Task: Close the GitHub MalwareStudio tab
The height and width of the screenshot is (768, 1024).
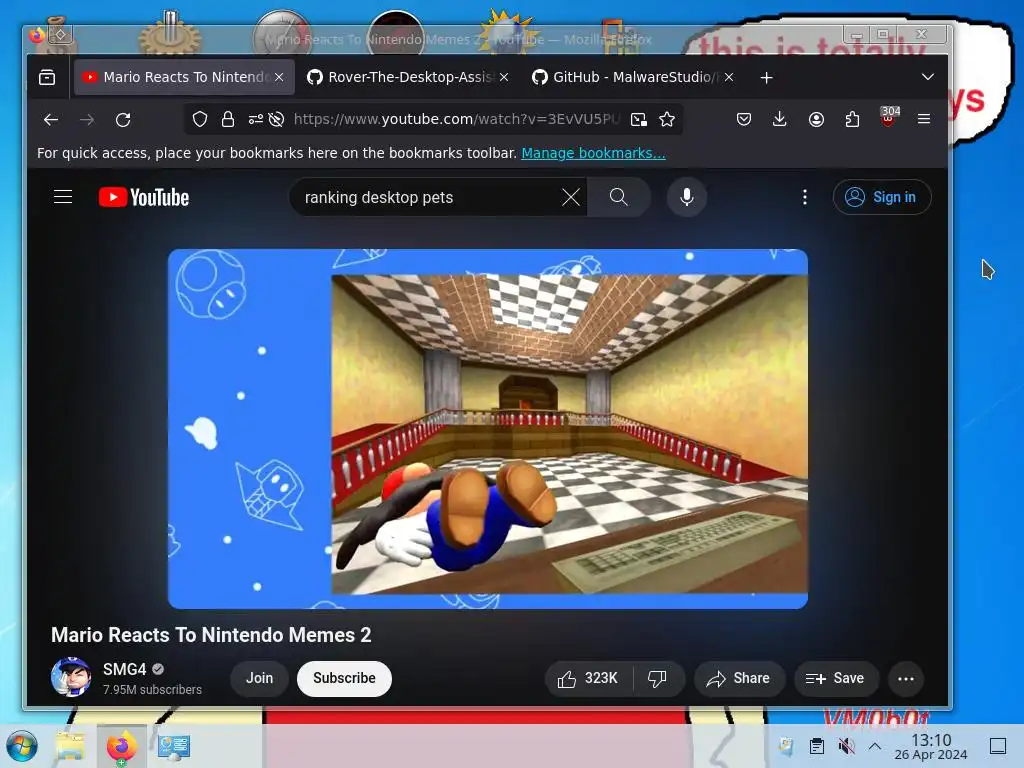Action: pos(729,77)
